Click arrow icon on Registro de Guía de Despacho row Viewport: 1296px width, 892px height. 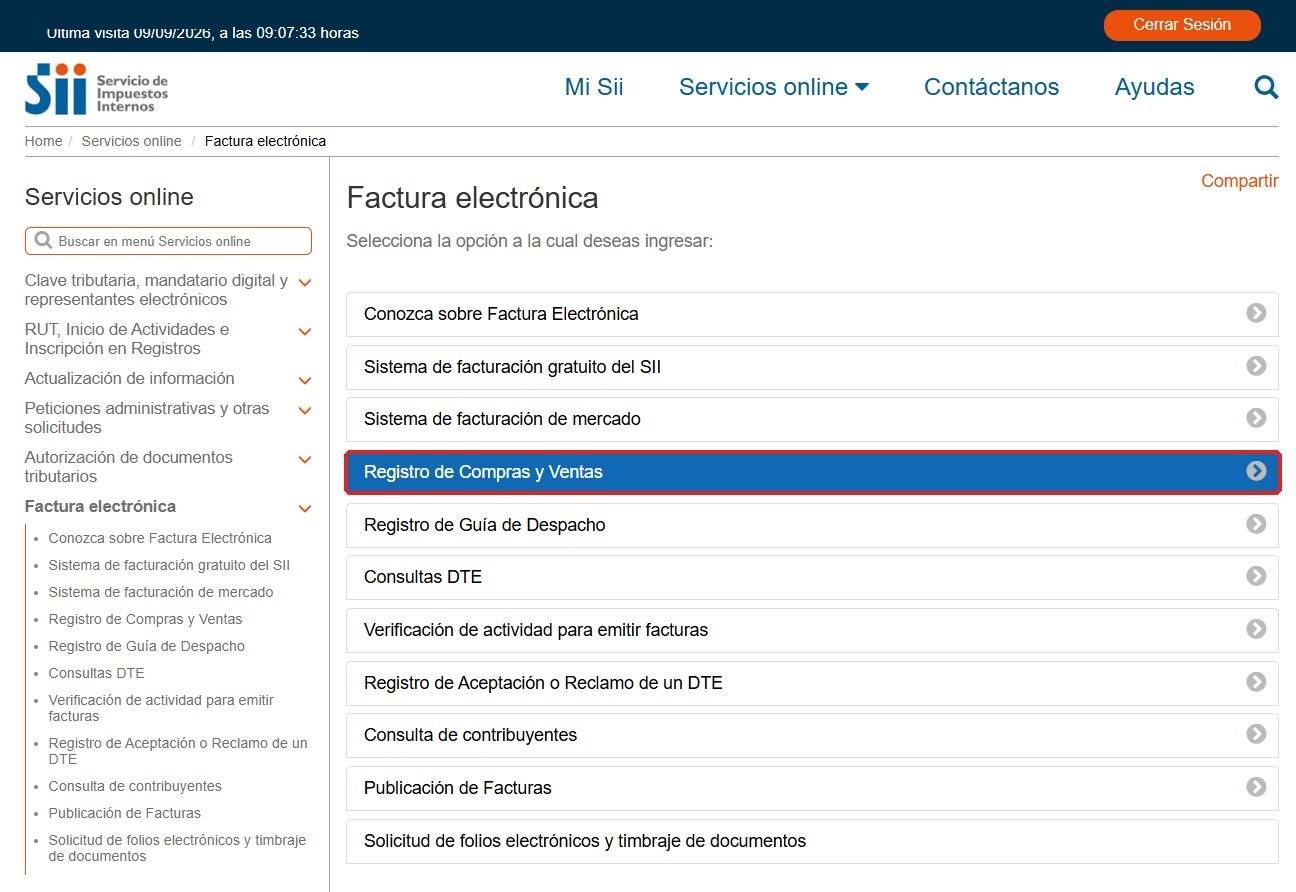[1256, 524]
